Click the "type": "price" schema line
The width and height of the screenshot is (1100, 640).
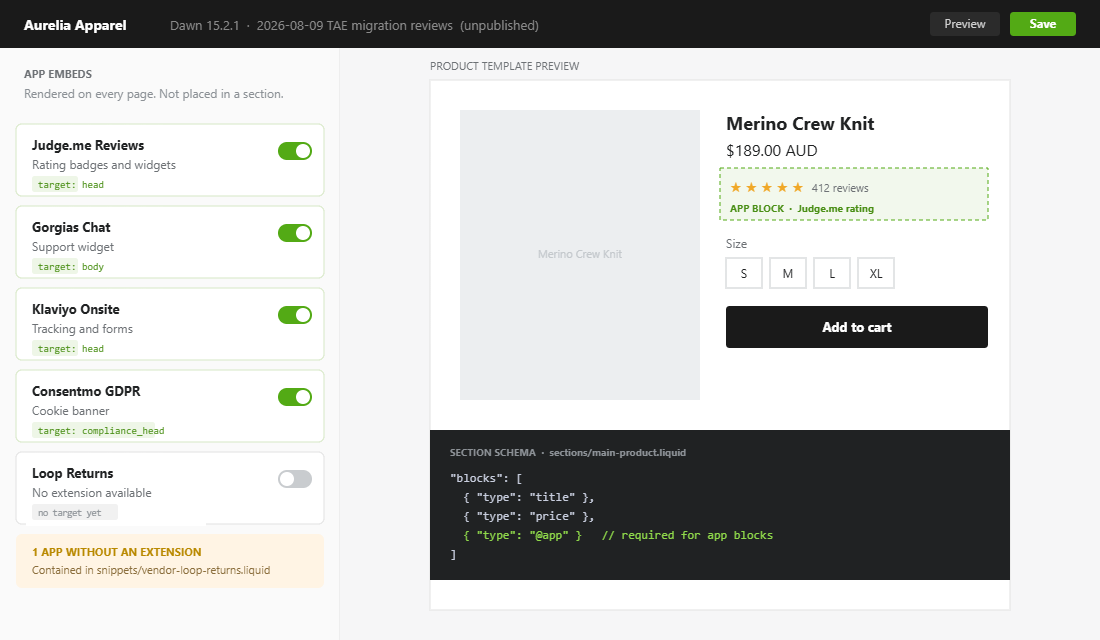(528, 516)
